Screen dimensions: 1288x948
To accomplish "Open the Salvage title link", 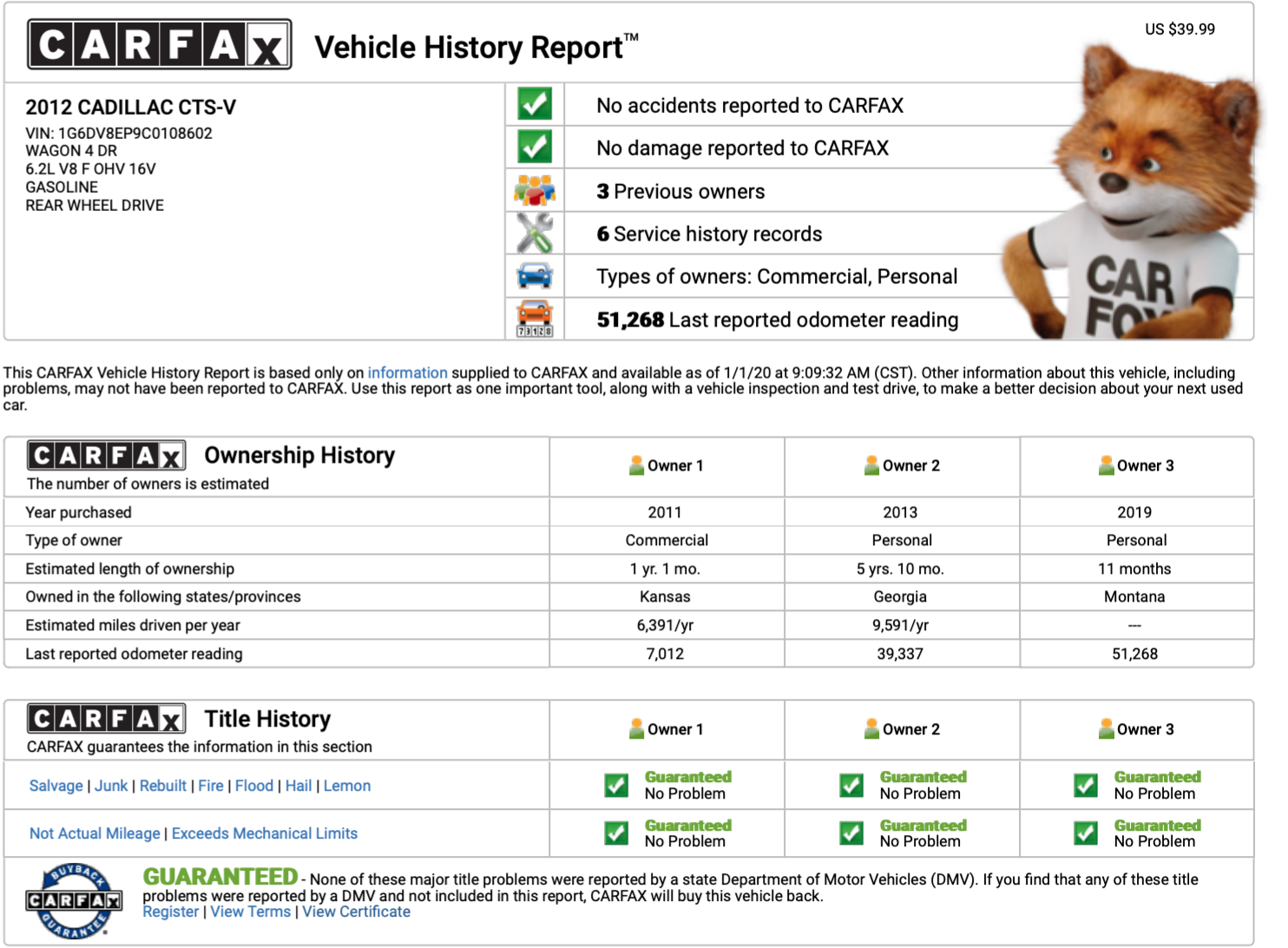I will click(x=56, y=786).
